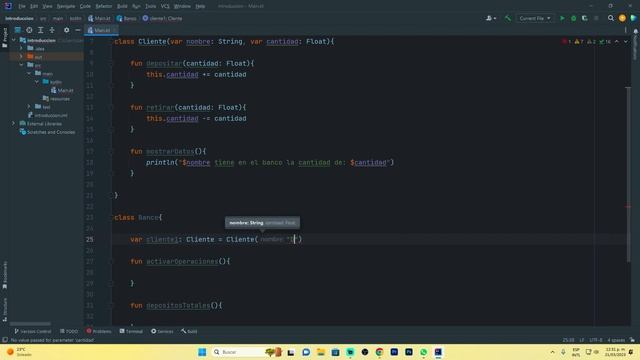Click the Introduccion project breadcrumb
The height and width of the screenshot is (360, 640).
19,18
